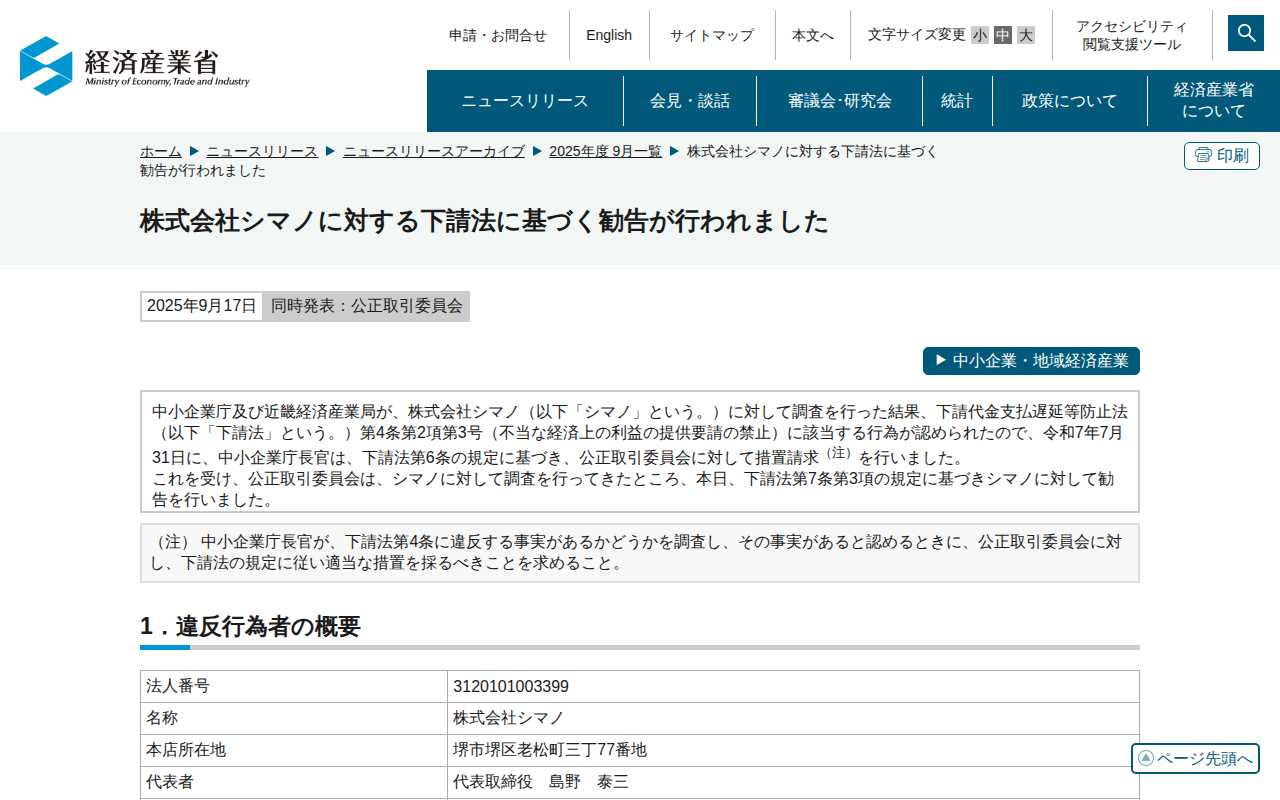Screen dimensions: 1280x800
Task: Set font size to large (大)
Action: click(x=1026, y=35)
